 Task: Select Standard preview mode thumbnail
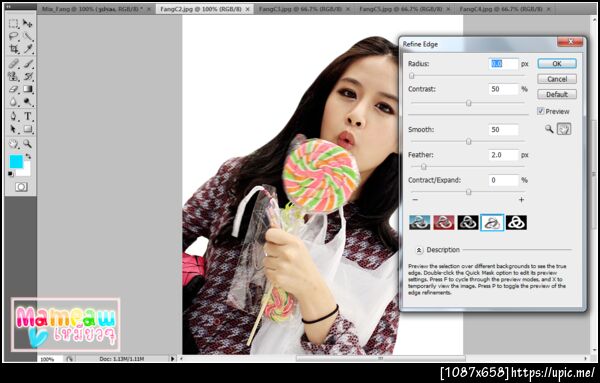[419, 222]
